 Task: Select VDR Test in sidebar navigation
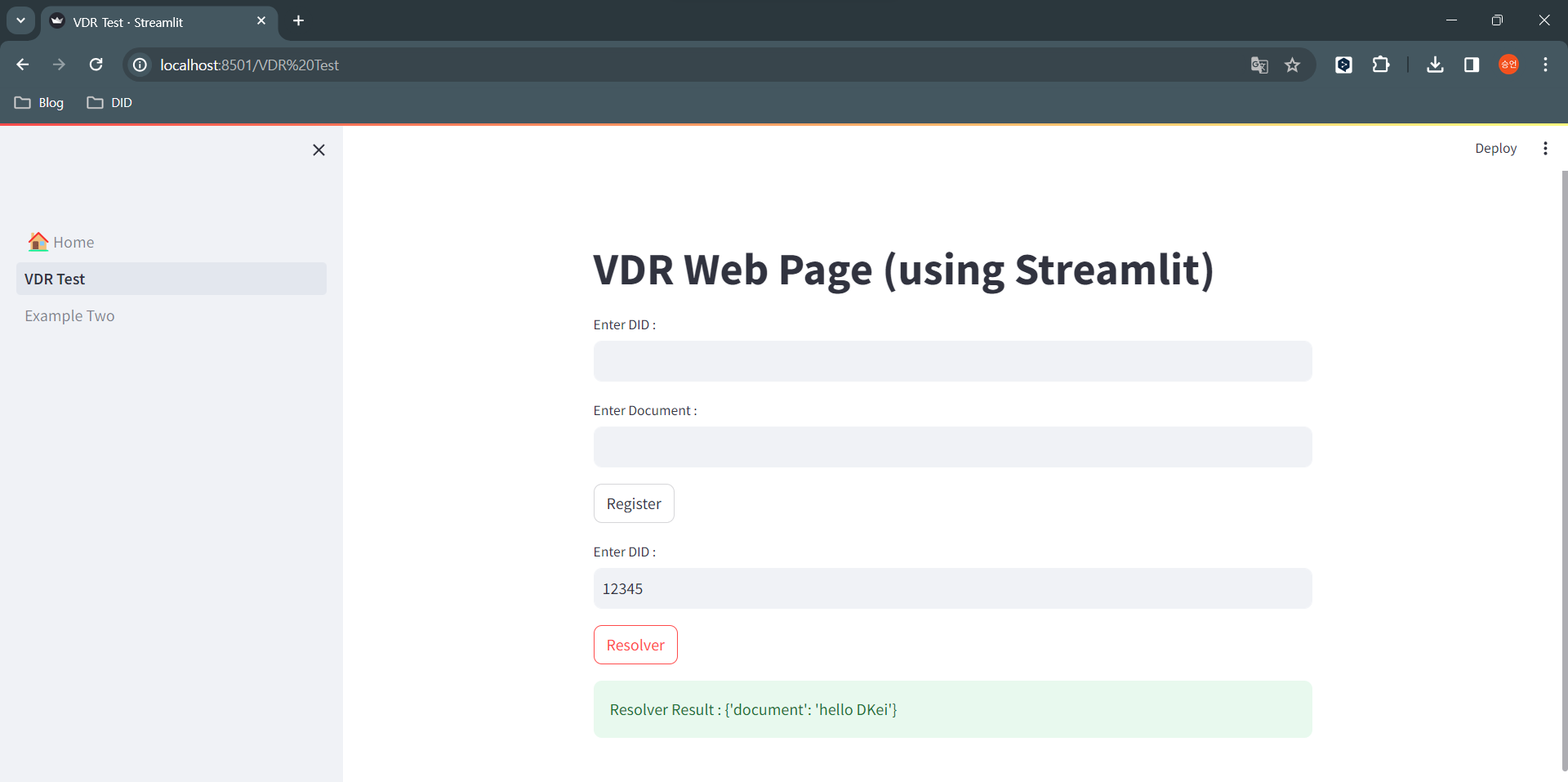(171, 279)
